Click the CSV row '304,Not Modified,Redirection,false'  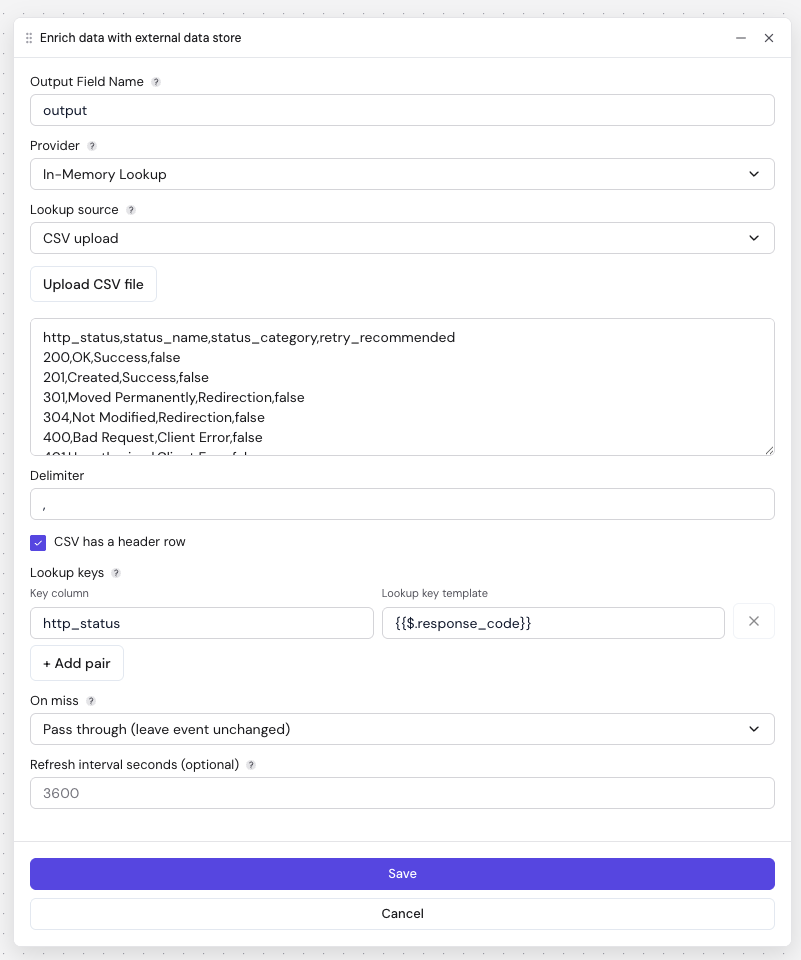pos(154,418)
